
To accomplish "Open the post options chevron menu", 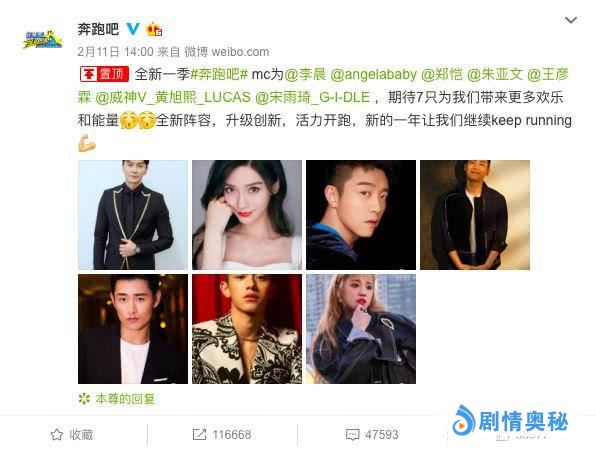I will coord(571,20).
